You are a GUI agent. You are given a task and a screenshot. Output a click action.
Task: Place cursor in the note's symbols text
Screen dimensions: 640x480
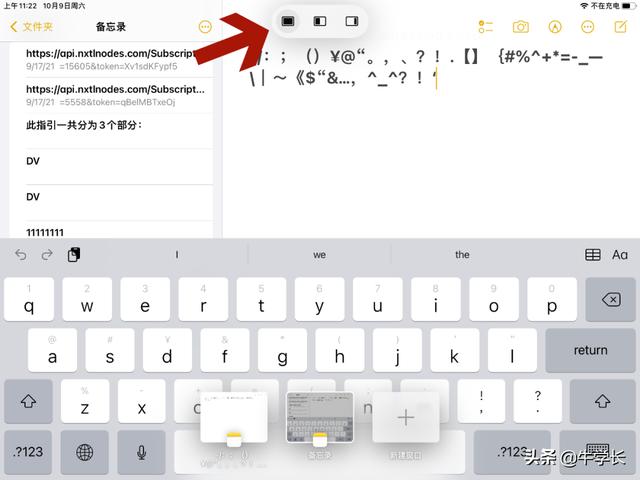click(427, 67)
